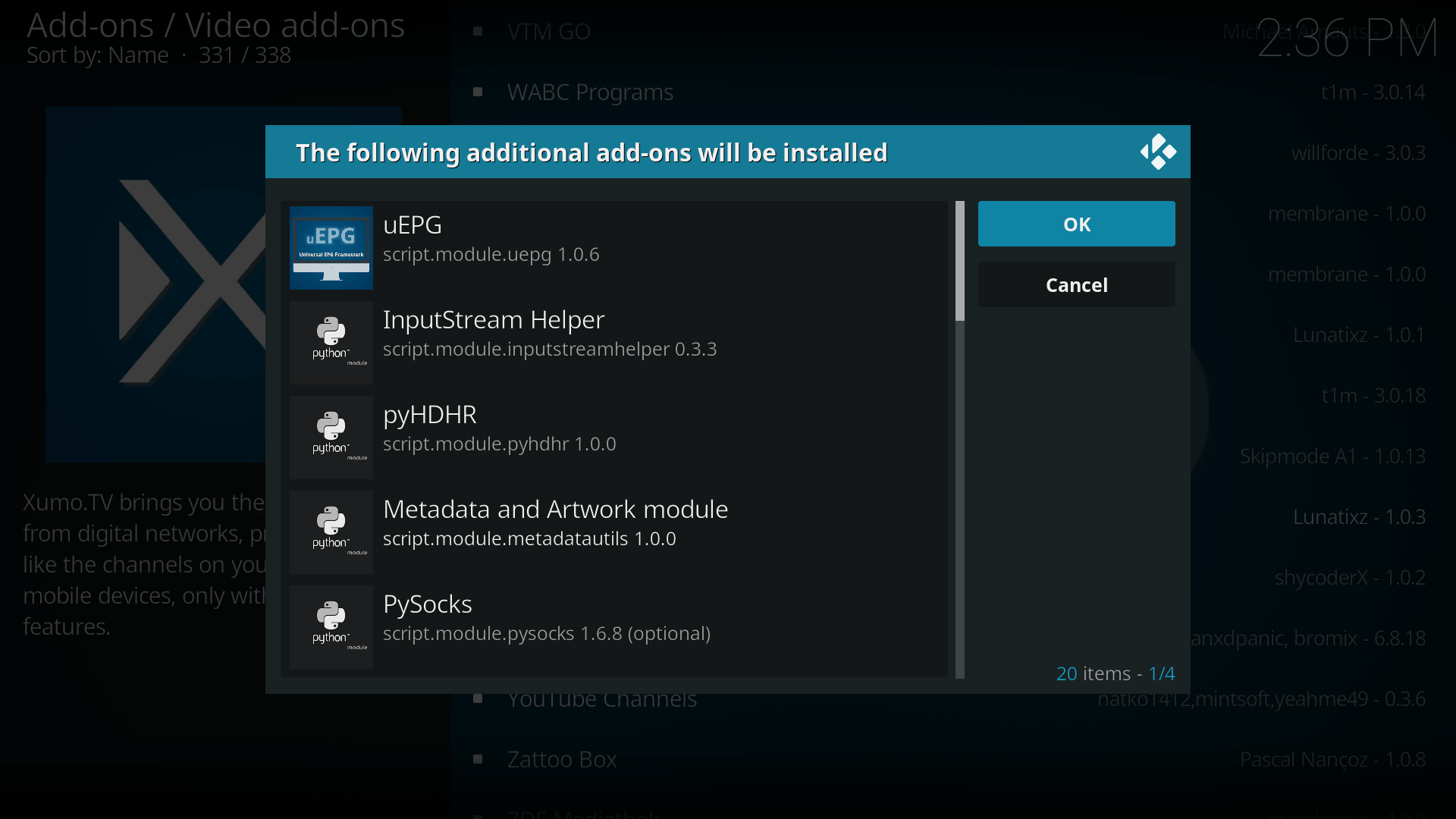Screen dimensions: 1456x819
Task: Click the script.module.uepg 1.0.6 text
Action: coord(491,254)
